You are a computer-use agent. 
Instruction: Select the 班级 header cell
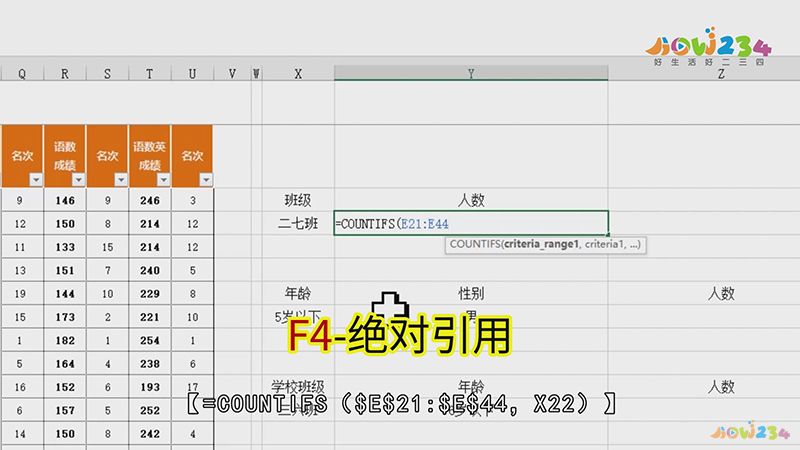click(x=298, y=200)
